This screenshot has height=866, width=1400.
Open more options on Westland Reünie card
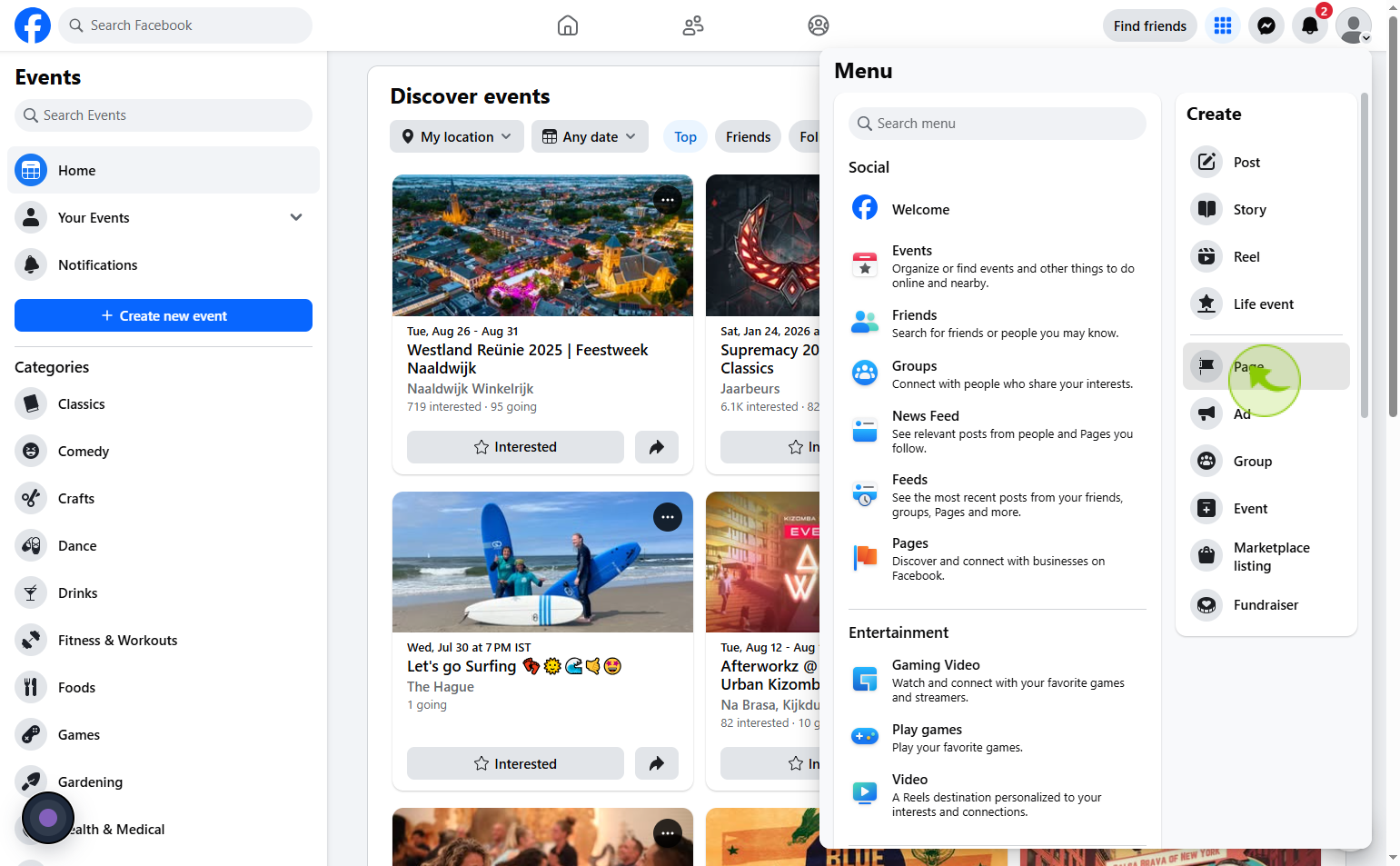pos(668,200)
